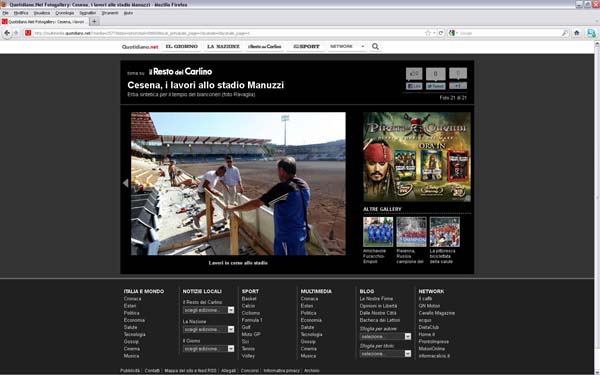Expand the Sfoglia per autore dropdown
Image resolution: width=600 pixels, height=375 pixels.
pyautogui.click(x=385, y=336)
